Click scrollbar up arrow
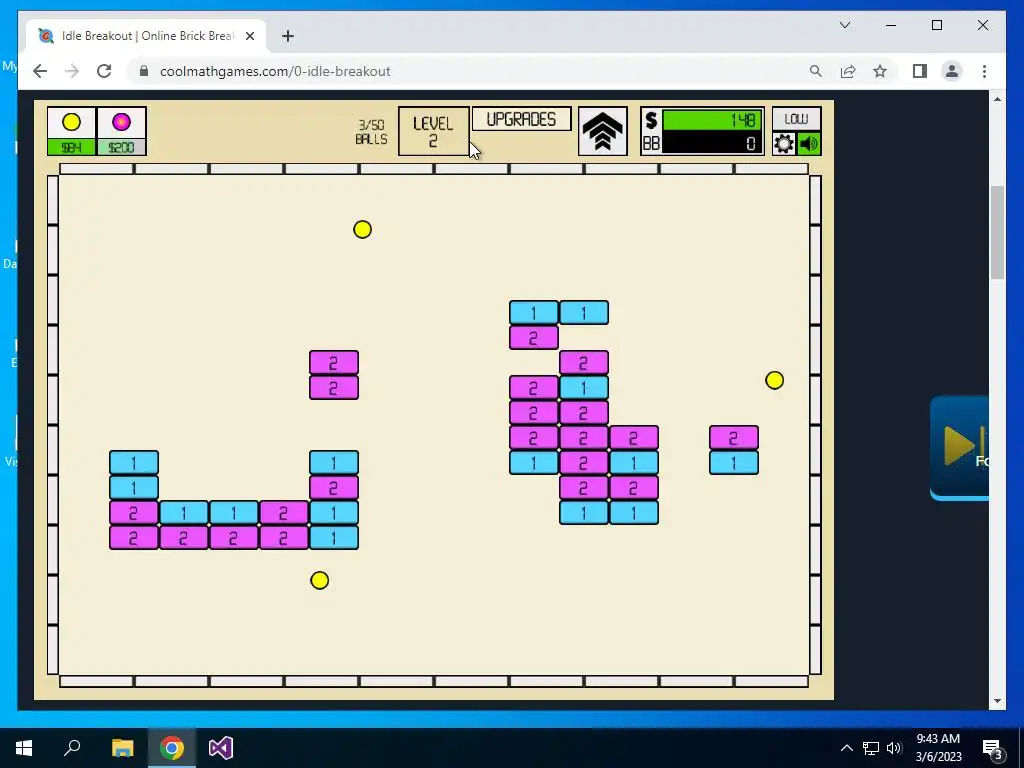The image size is (1024, 768). point(997,99)
